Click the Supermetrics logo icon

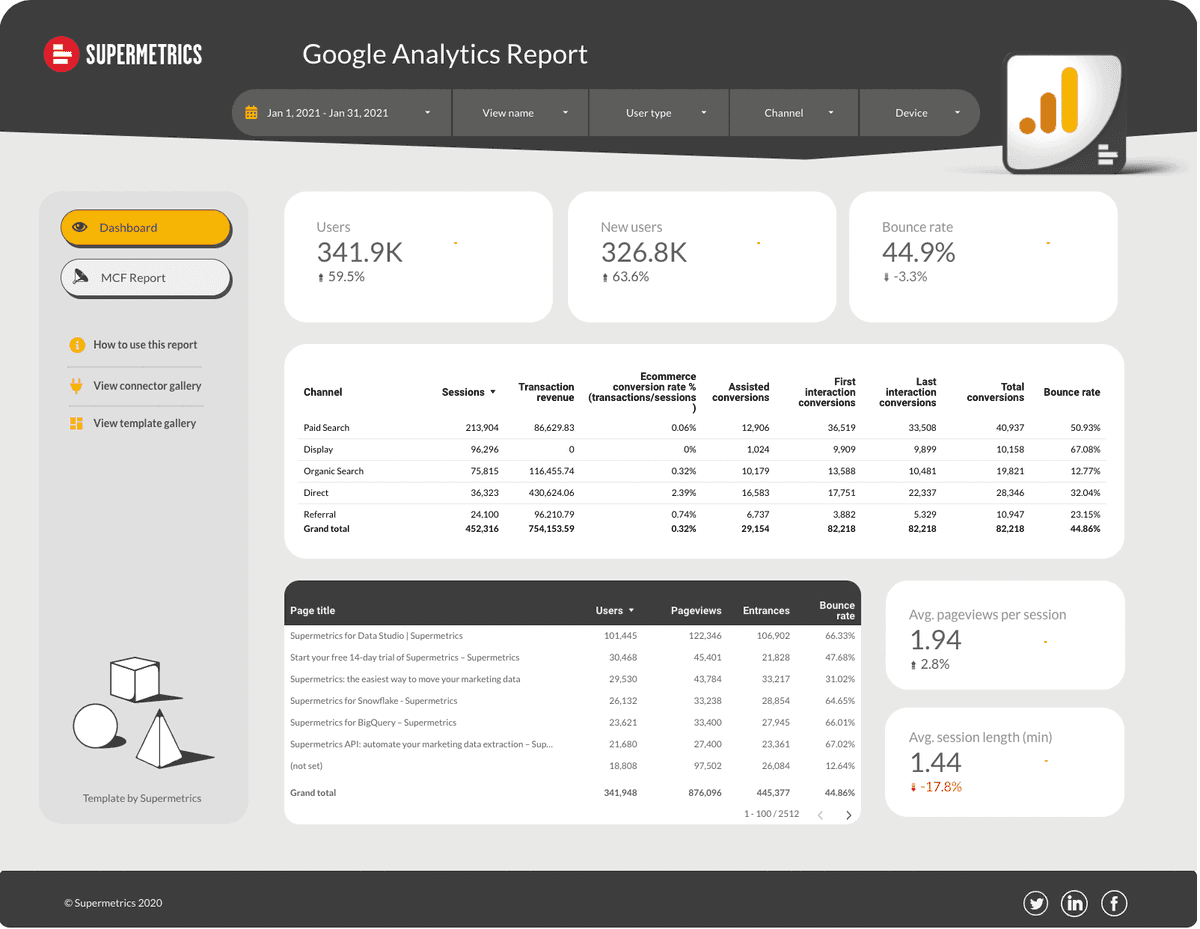tap(61, 54)
